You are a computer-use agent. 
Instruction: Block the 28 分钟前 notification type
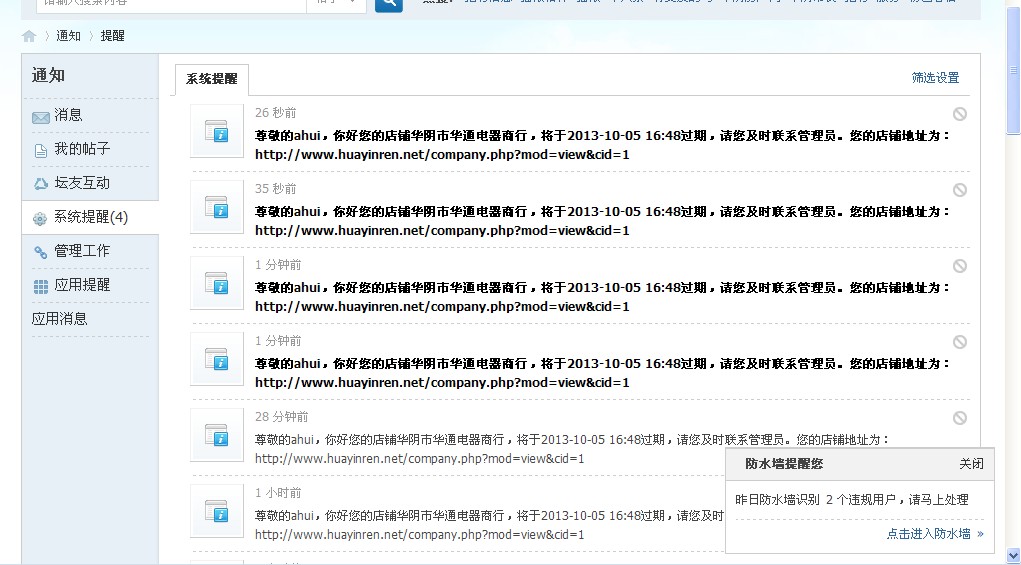(x=960, y=418)
